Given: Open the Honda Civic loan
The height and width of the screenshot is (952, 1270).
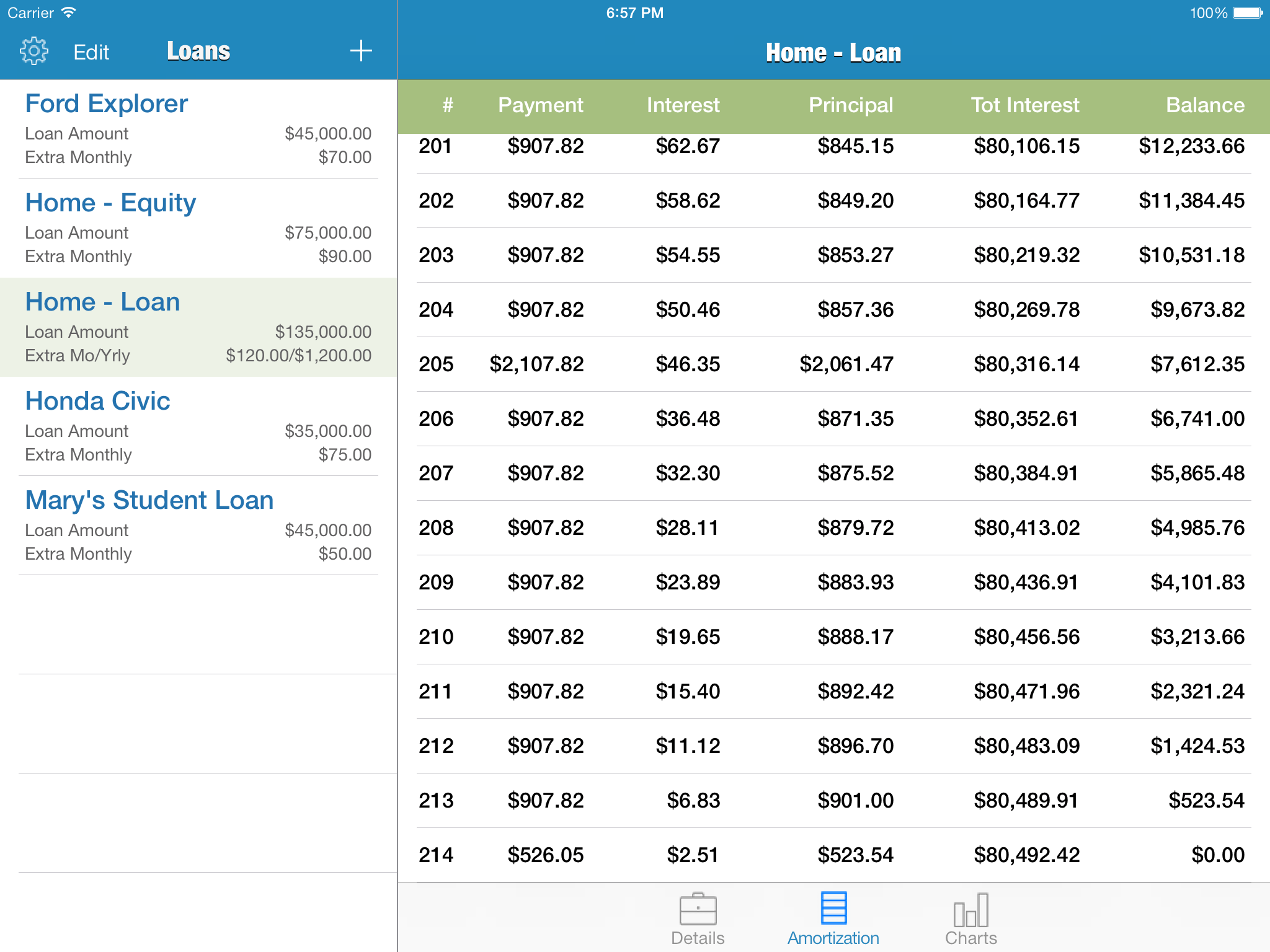Looking at the screenshot, I should point(198,426).
